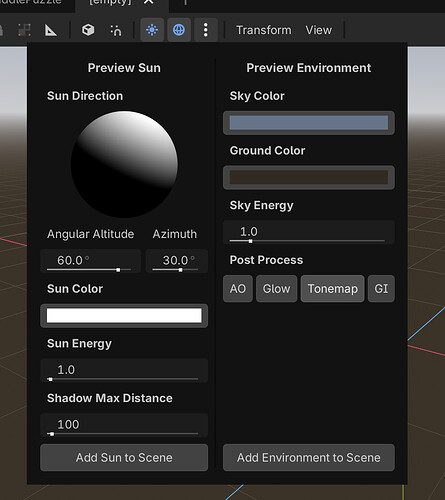Click the group selected nodes icon

[x=24, y=30]
